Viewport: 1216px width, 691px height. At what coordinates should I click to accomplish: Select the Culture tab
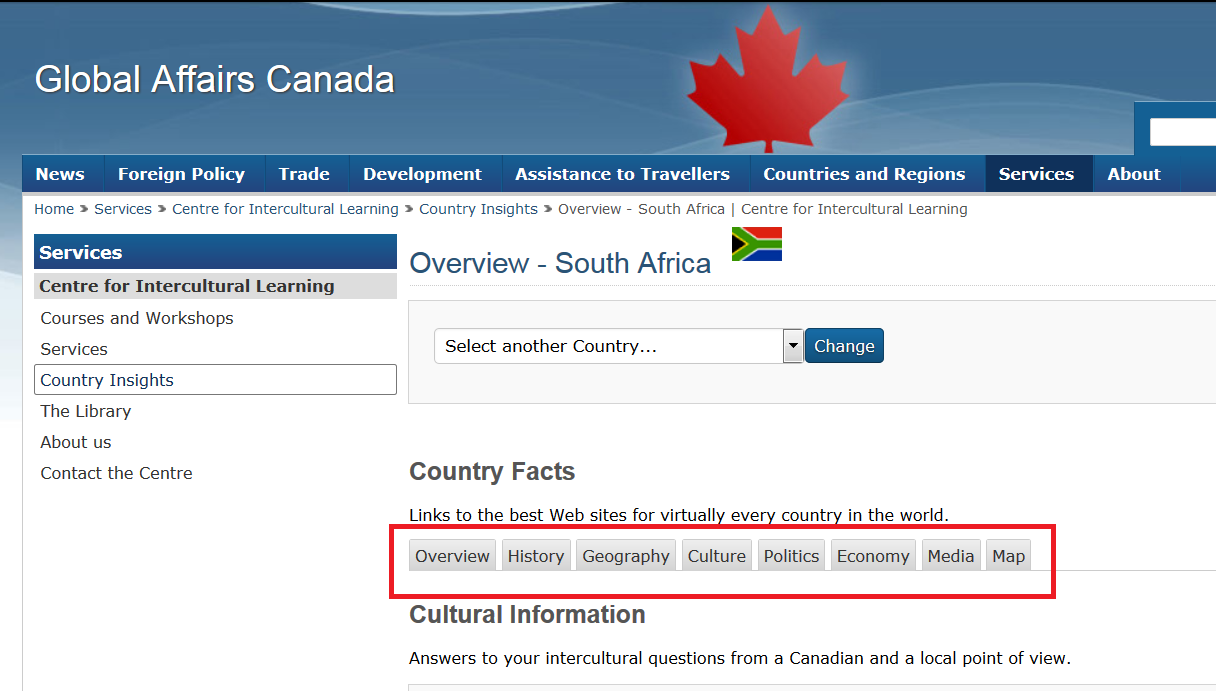pos(717,556)
